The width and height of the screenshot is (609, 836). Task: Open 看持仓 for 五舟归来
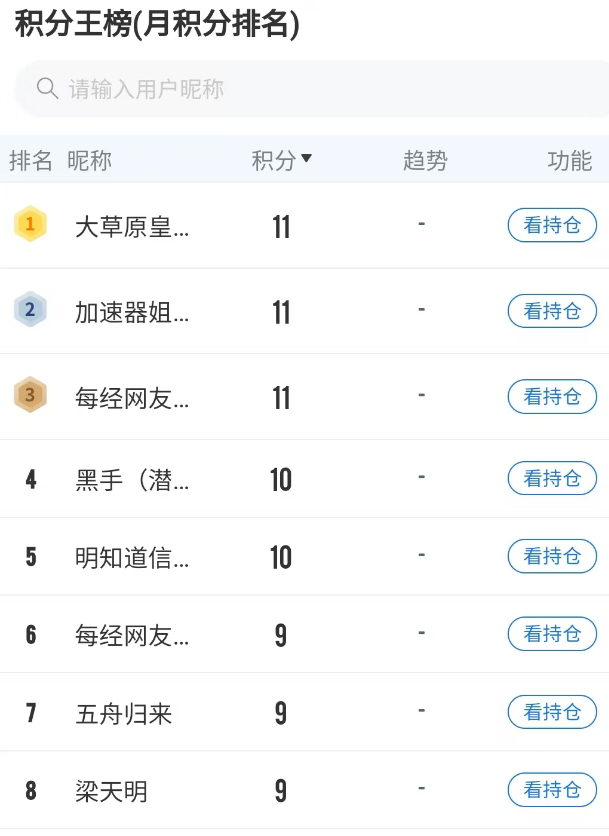tap(552, 712)
